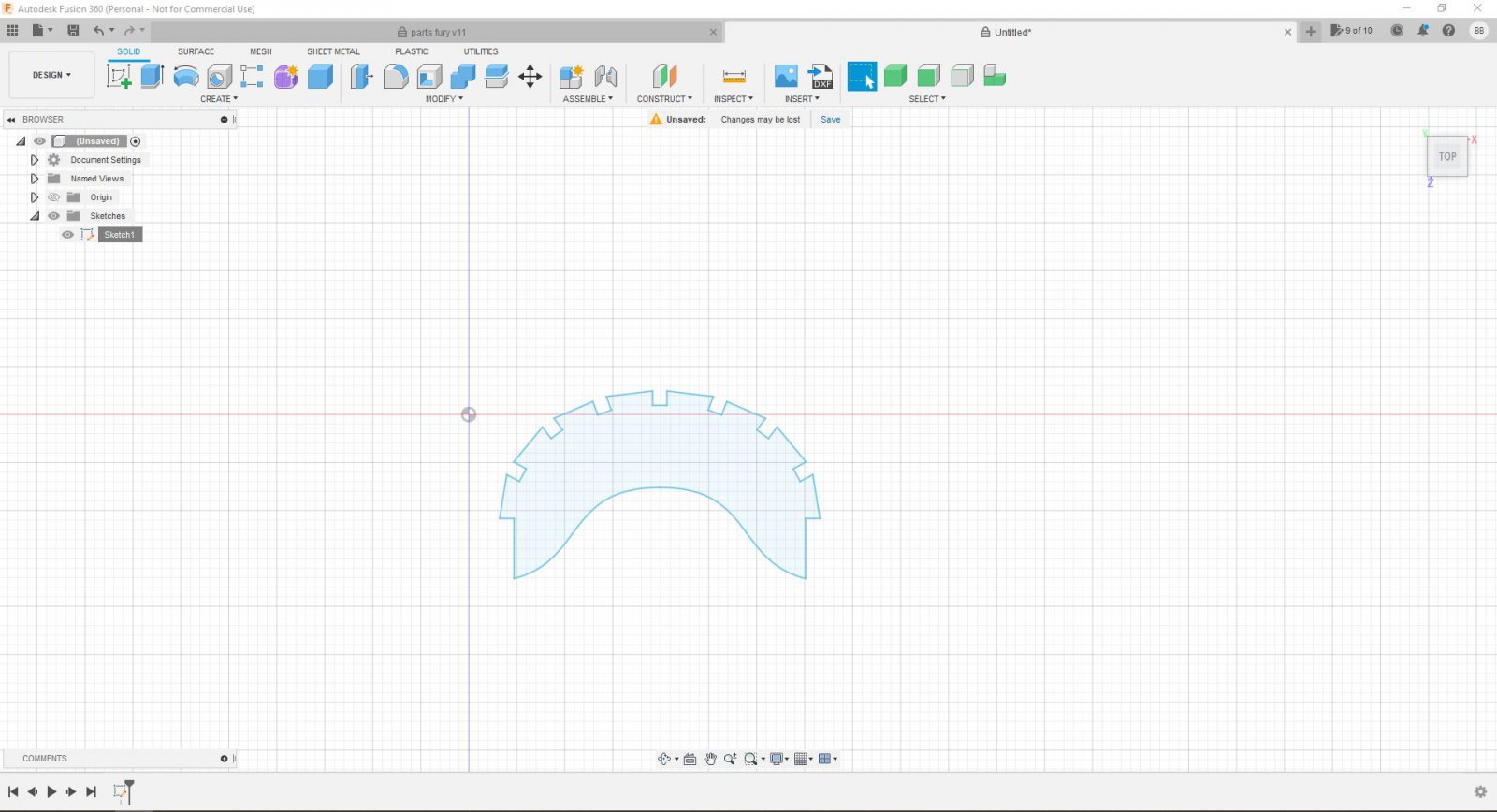Screen dimensions: 1497x812
Task: Click the Save link in unsaved warning
Action: 831,120
